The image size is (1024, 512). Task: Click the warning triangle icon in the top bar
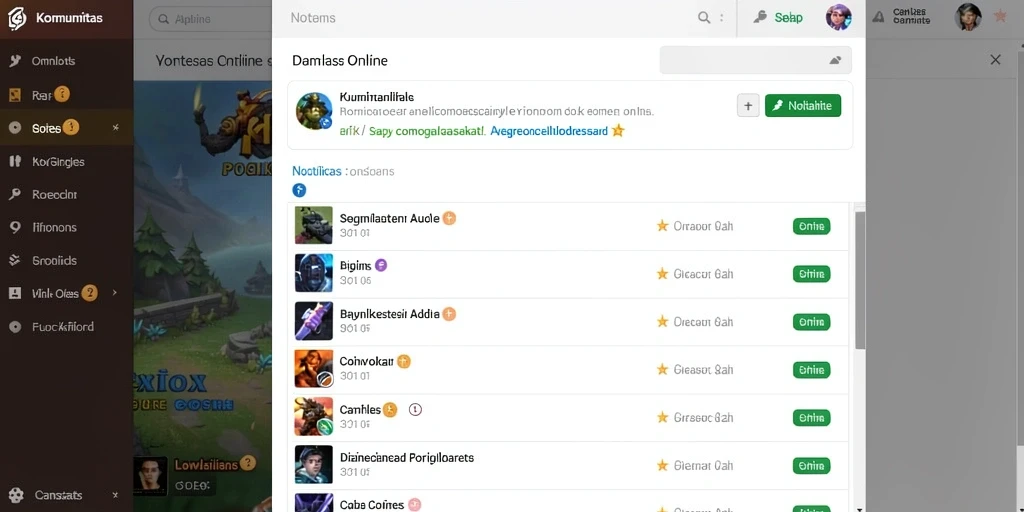pos(878,17)
